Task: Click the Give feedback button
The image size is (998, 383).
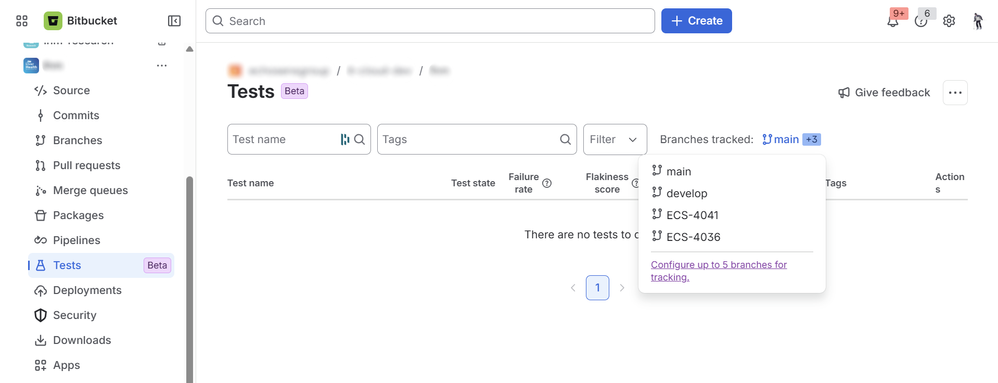Action: tap(884, 93)
